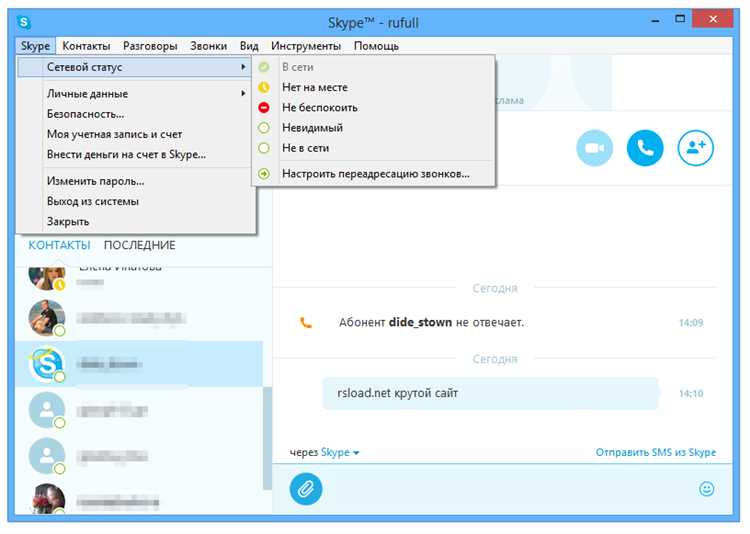Open the Контакты menu
Screen dimensions: 750x534
click(x=86, y=46)
